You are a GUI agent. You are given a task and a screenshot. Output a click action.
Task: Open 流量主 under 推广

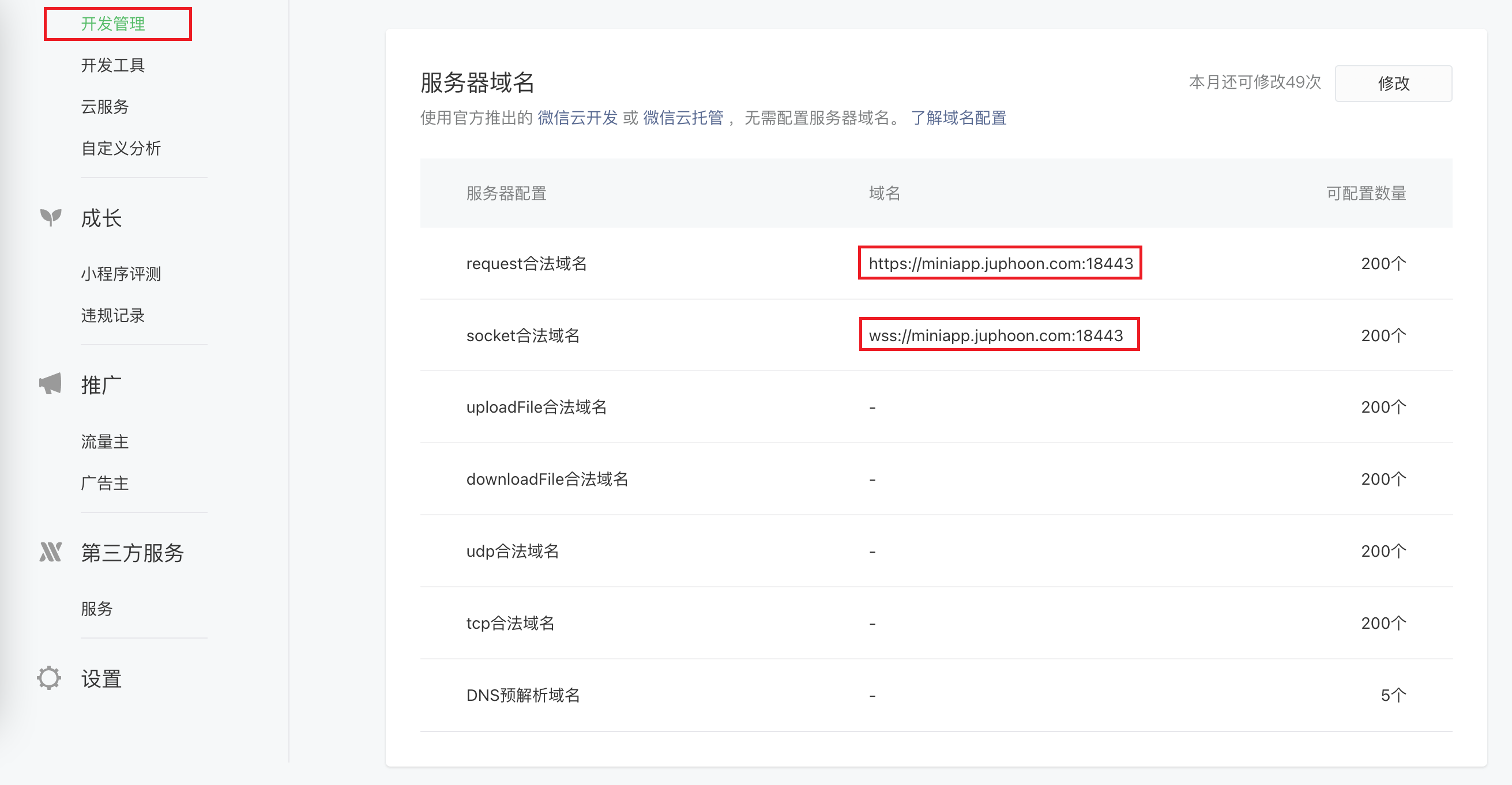pyautogui.click(x=104, y=442)
